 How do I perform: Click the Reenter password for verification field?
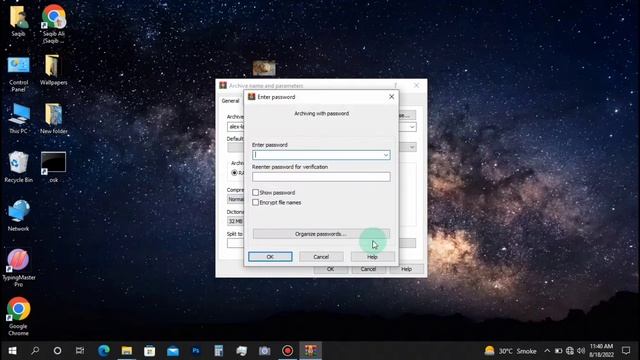click(x=321, y=177)
